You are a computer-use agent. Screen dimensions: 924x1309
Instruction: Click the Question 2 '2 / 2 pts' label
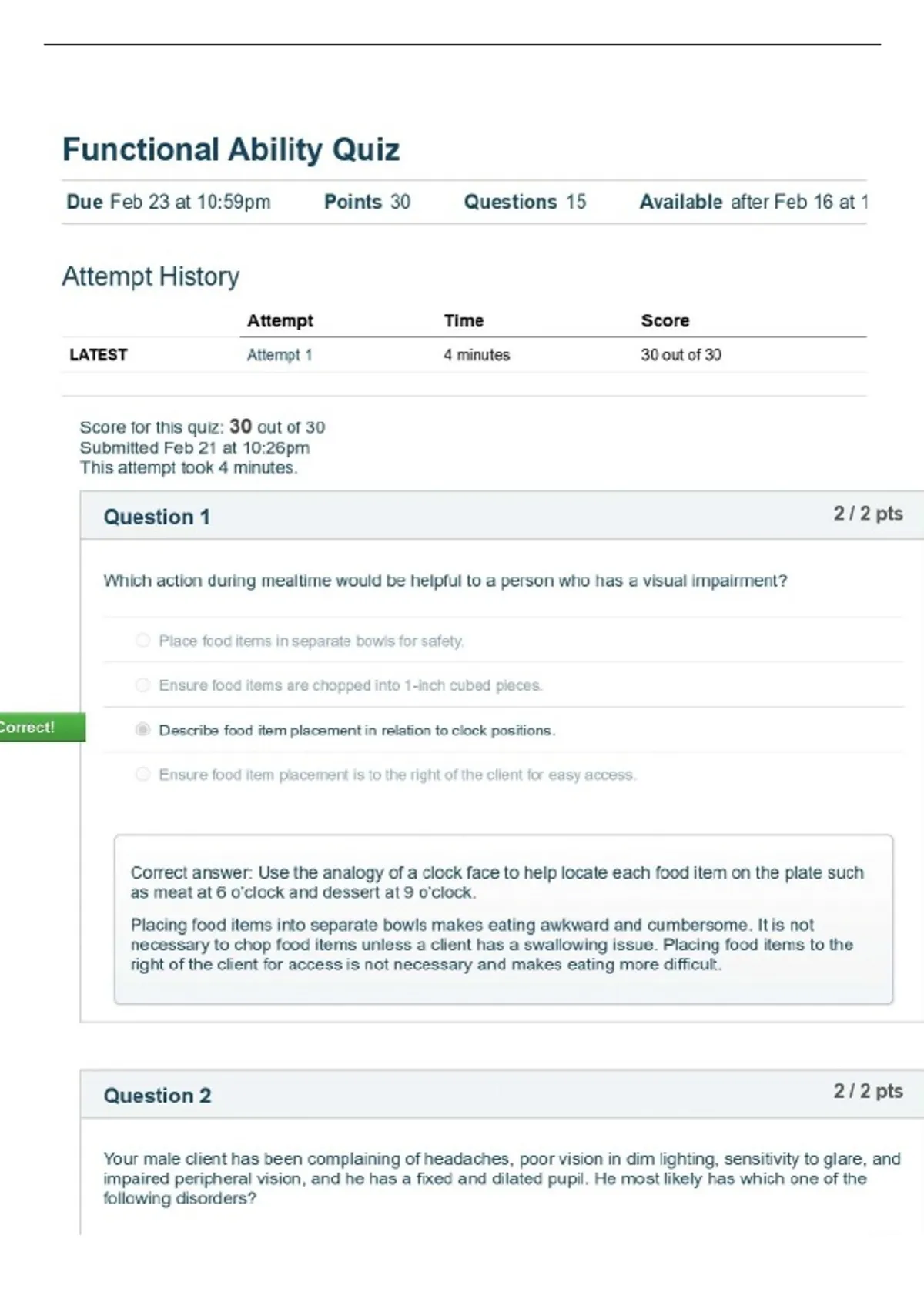tap(868, 1091)
